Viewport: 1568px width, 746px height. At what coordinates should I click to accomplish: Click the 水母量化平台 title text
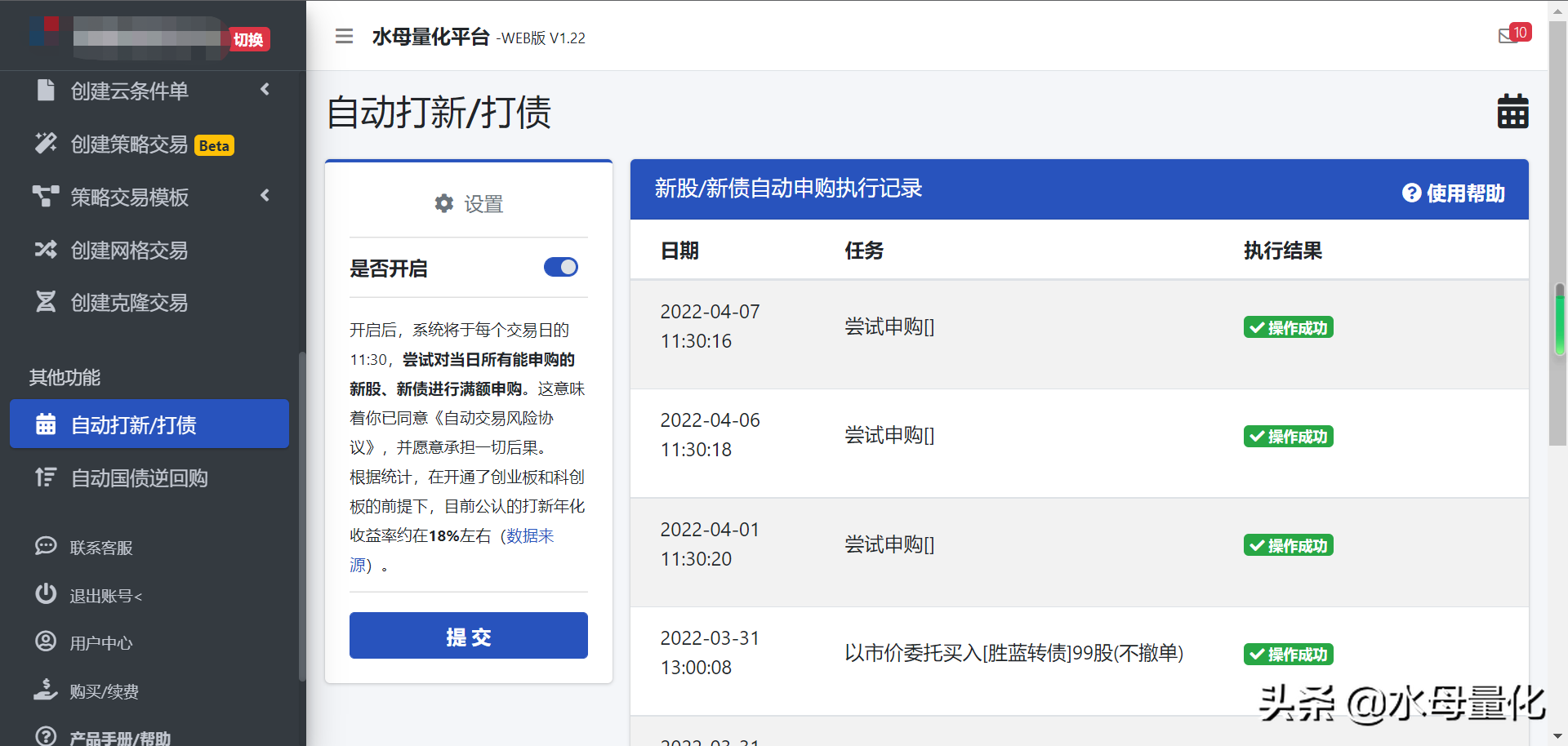click(x=430, y=37)
